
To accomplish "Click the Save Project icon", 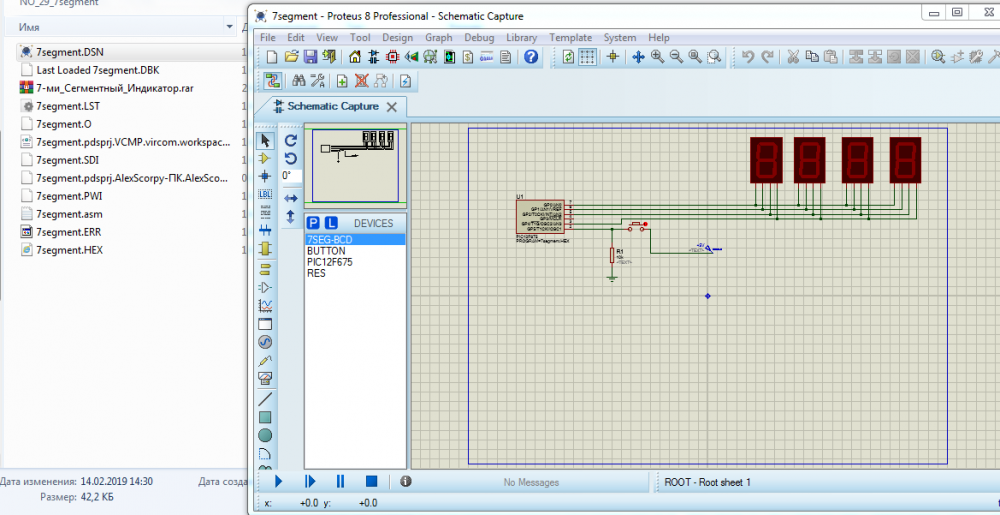I will [x=310, y=57].
